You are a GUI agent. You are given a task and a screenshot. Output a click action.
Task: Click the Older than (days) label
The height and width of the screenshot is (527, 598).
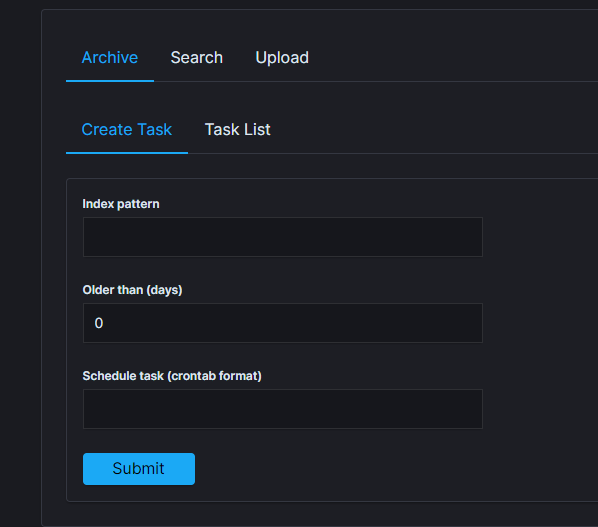[132, 290]
